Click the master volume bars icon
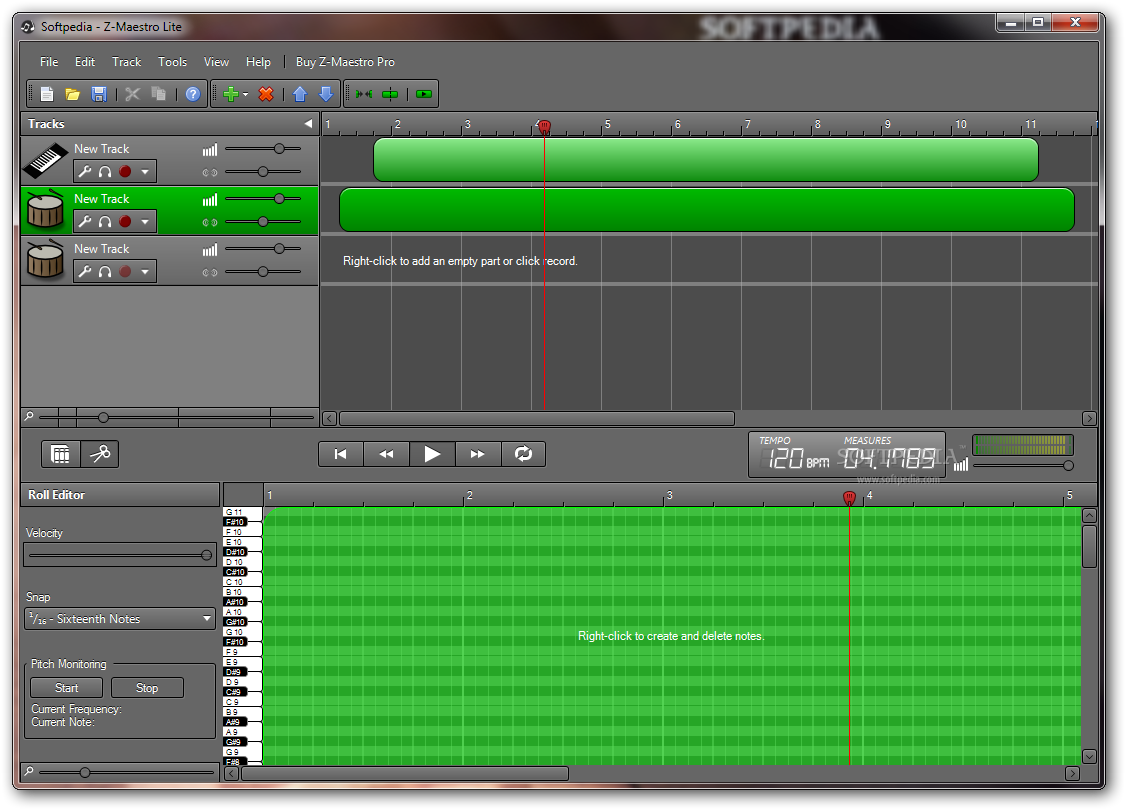1126x810 pixels. (961, 465)
